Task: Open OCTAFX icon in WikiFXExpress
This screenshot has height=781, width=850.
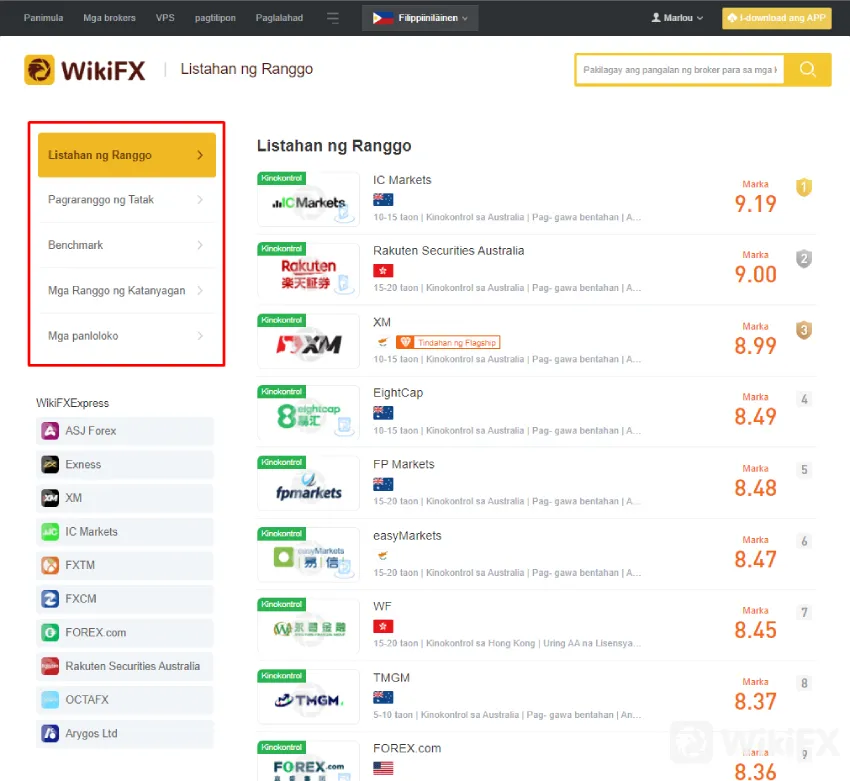Action: (50, 700)
